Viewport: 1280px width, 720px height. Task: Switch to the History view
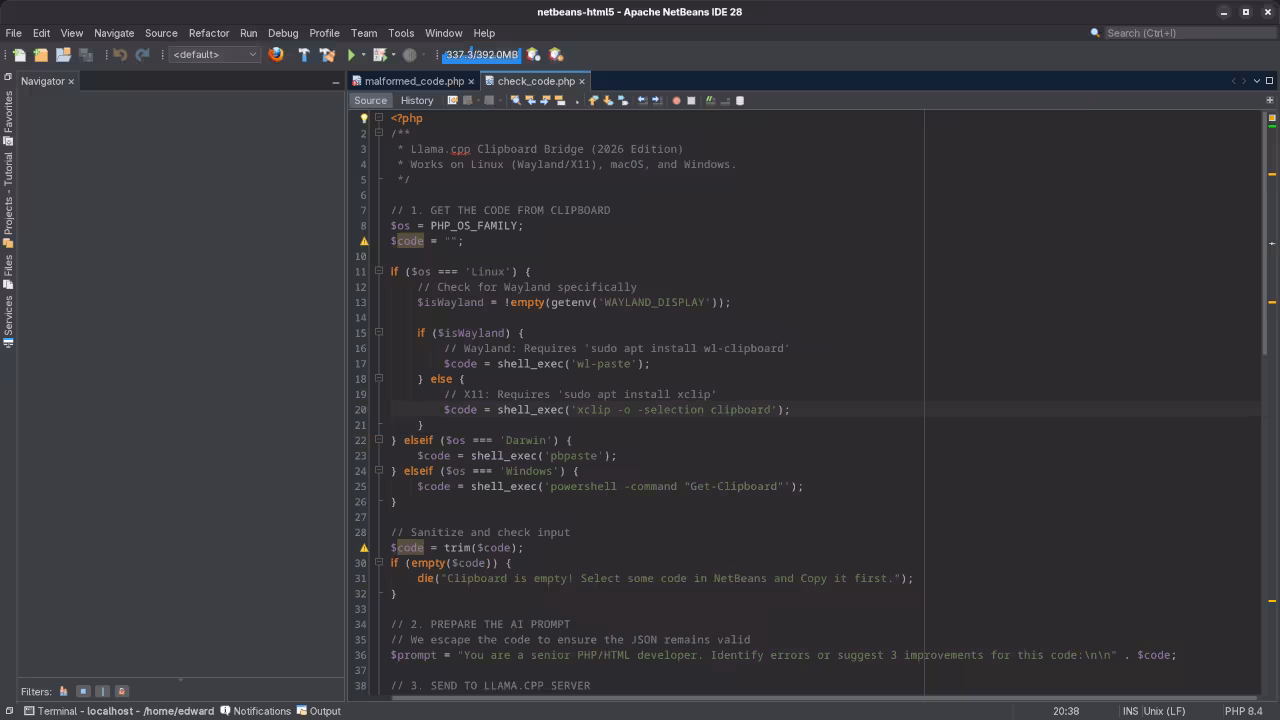416,100
